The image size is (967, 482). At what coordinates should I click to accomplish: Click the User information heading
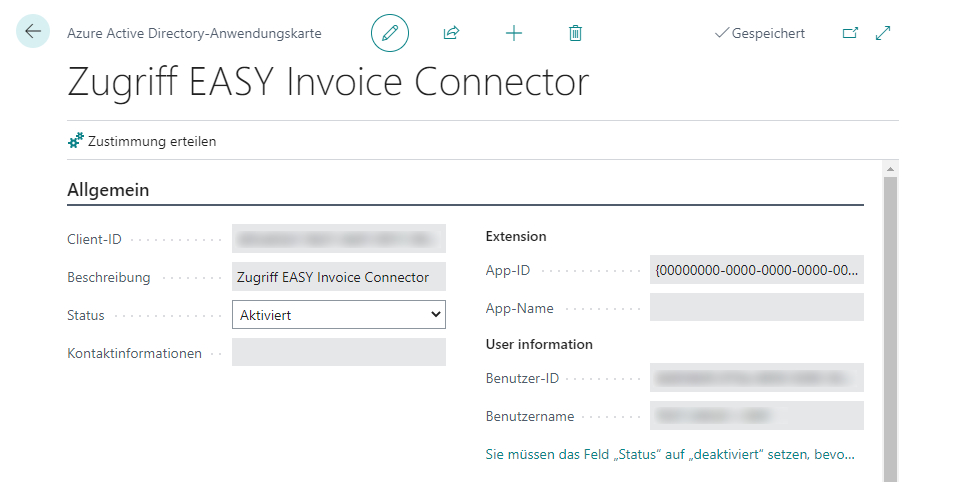pyautogui.click(x=539, y=344)
